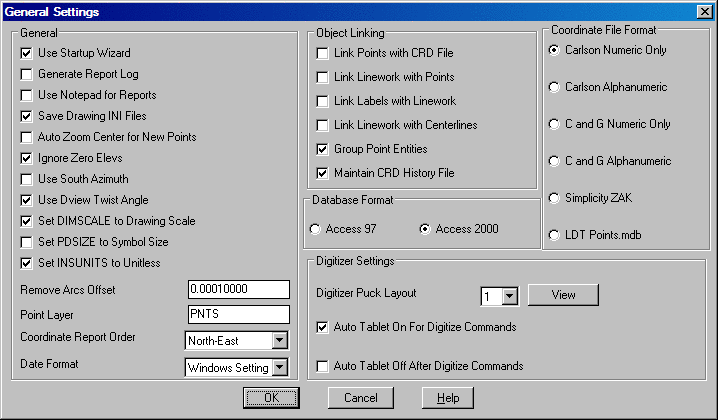Select Access 97 database format

[x=317, y=229]
